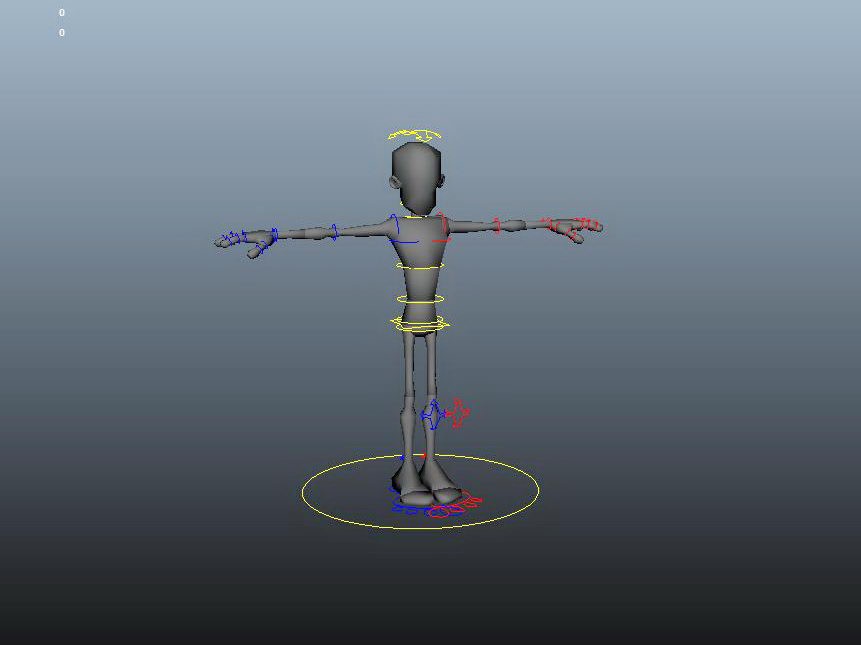Select the character's head mesh
Image resolution: width=861 pixels, height=645 pixels.
[x=417, y=178]
